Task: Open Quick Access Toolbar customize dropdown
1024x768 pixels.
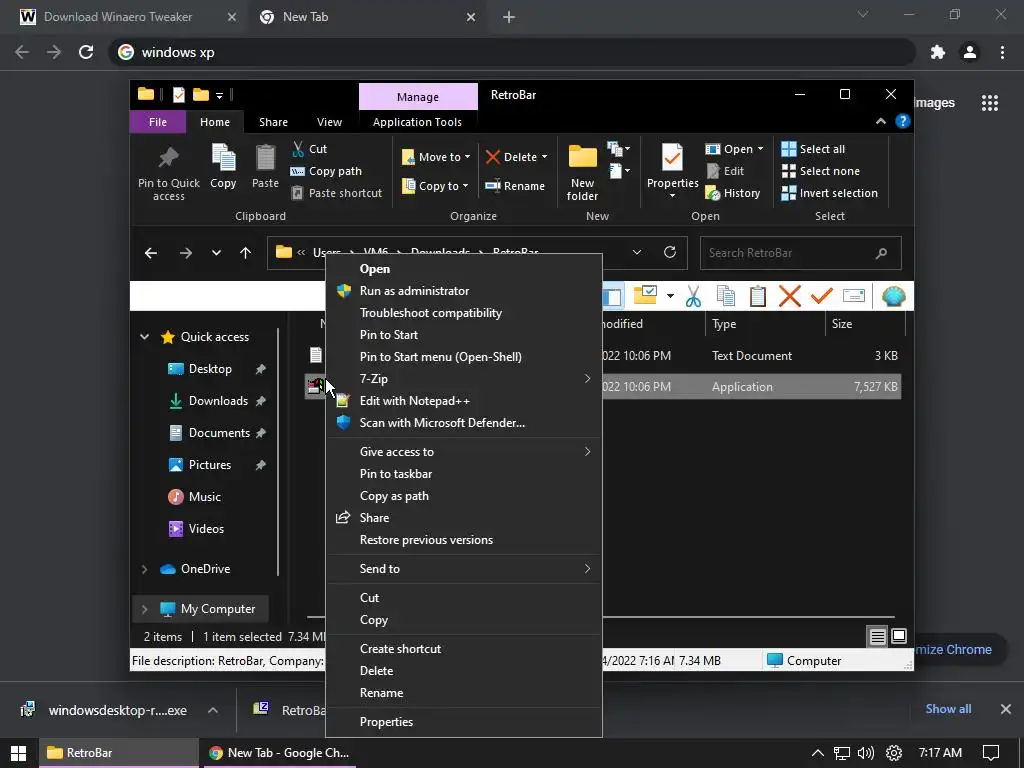Action: (x=219, y=95)
